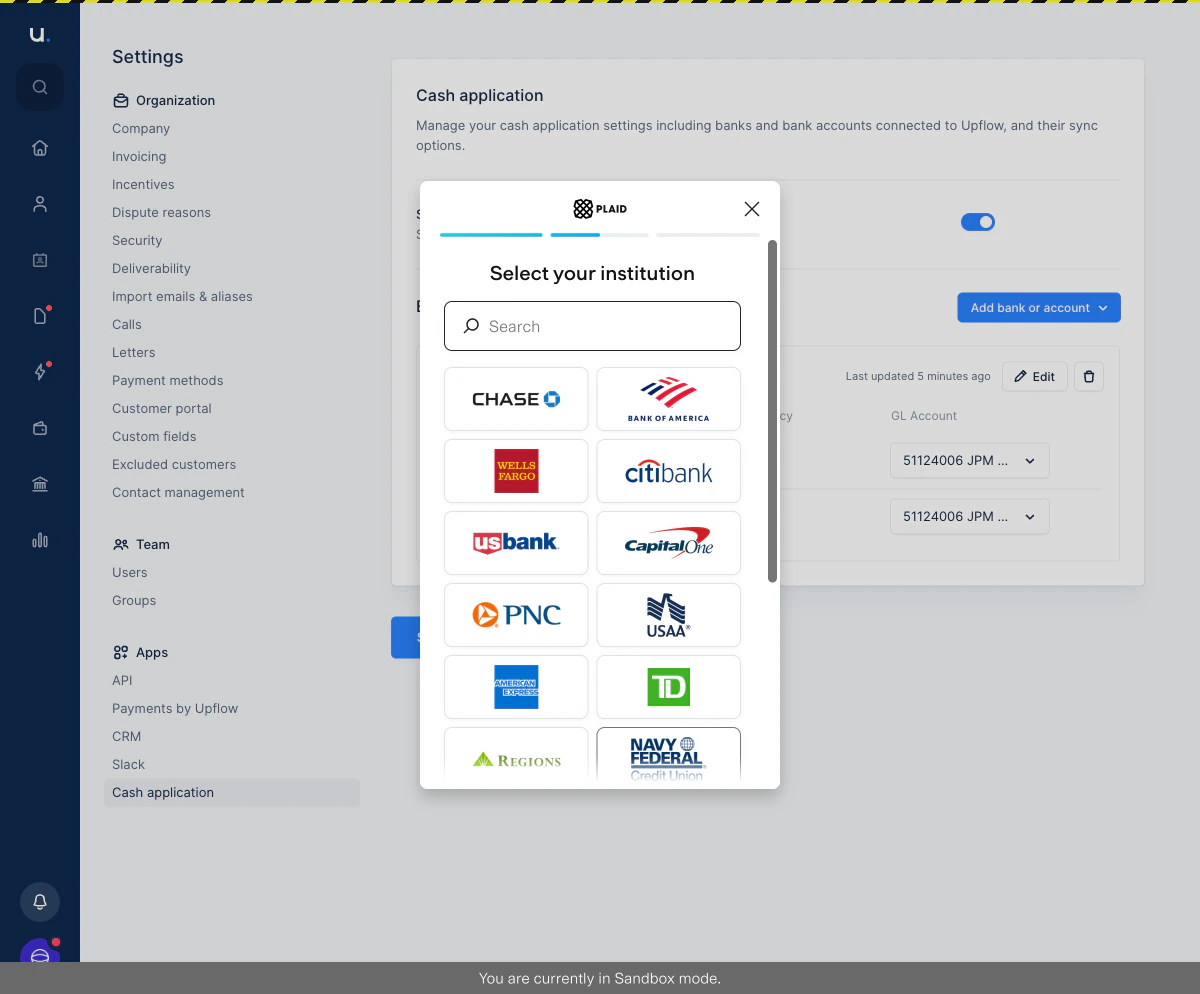The width and height of the screenshot is (1200, 994).
Task: Open Add bank or account dropdown
Action: coord(1039,308)
